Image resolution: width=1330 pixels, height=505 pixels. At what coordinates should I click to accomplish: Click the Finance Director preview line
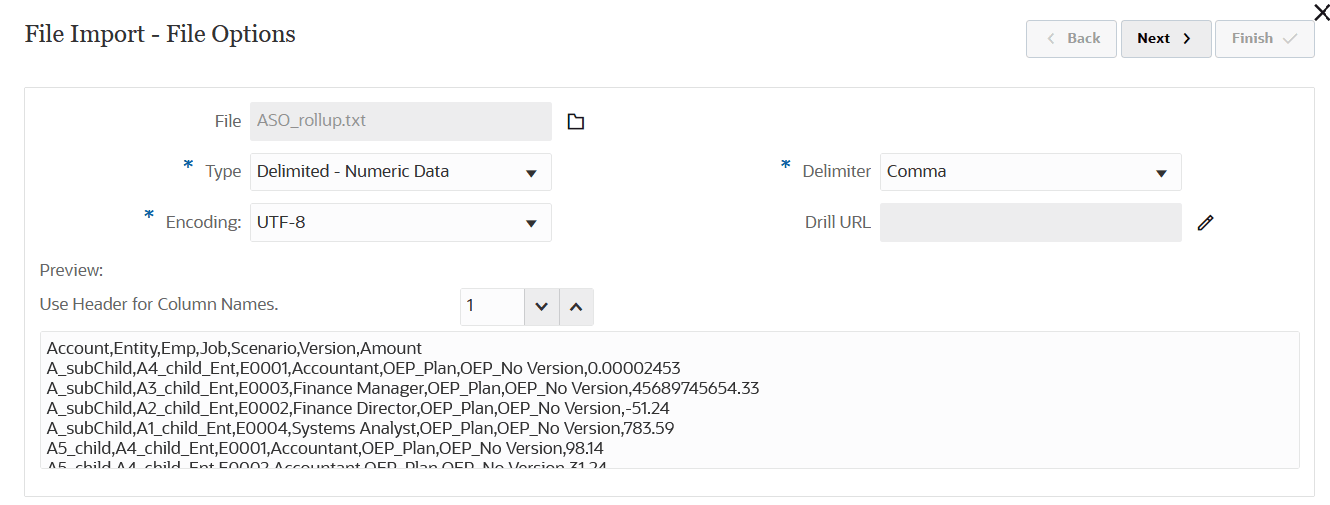click(360, 408)
